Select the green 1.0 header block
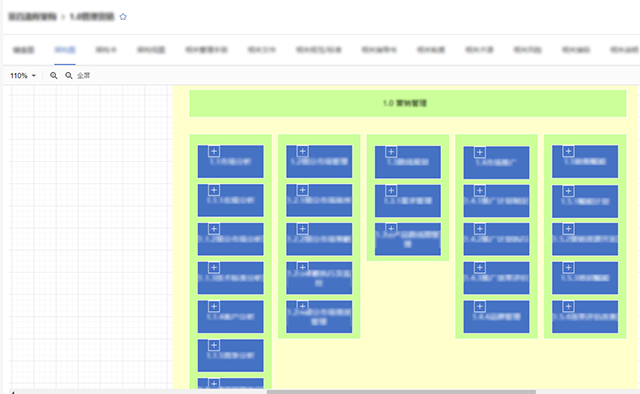This screenshot has height=394, width=640. click(x=407, y=103)
